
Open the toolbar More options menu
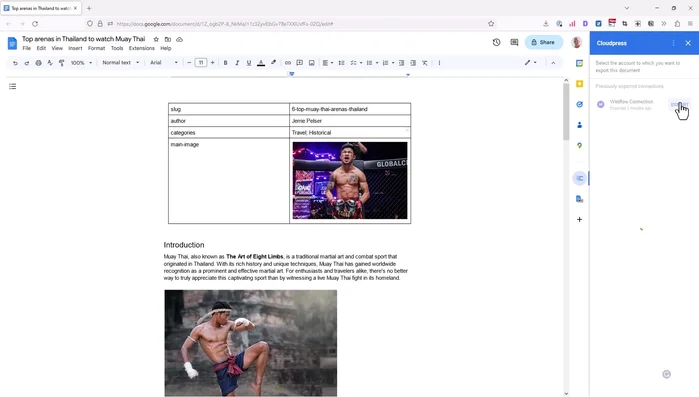(439, 63)
